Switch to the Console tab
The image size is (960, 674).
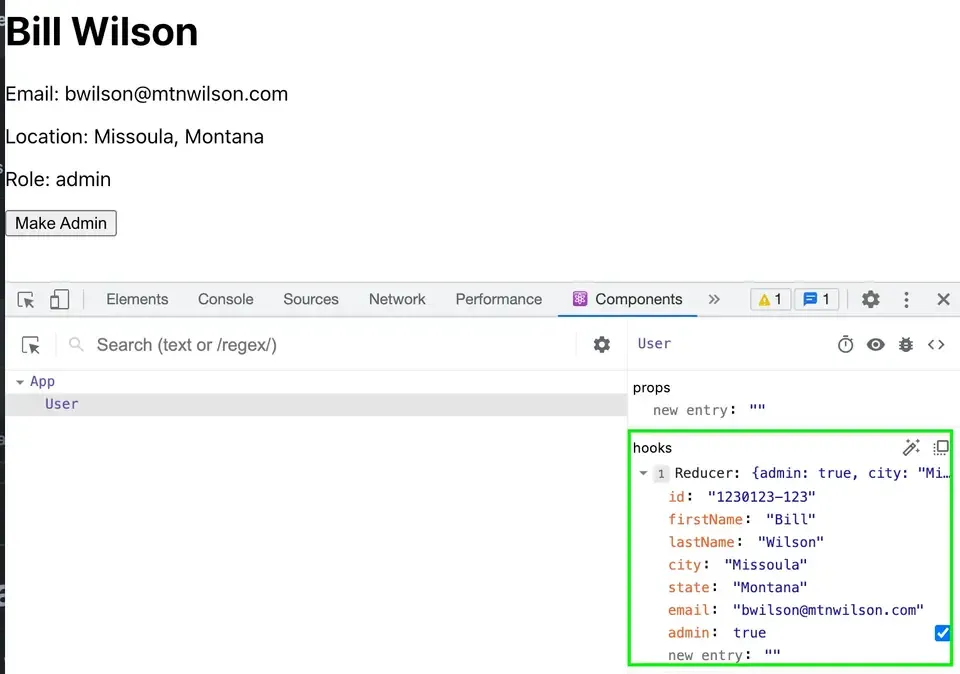click(225, 300)
